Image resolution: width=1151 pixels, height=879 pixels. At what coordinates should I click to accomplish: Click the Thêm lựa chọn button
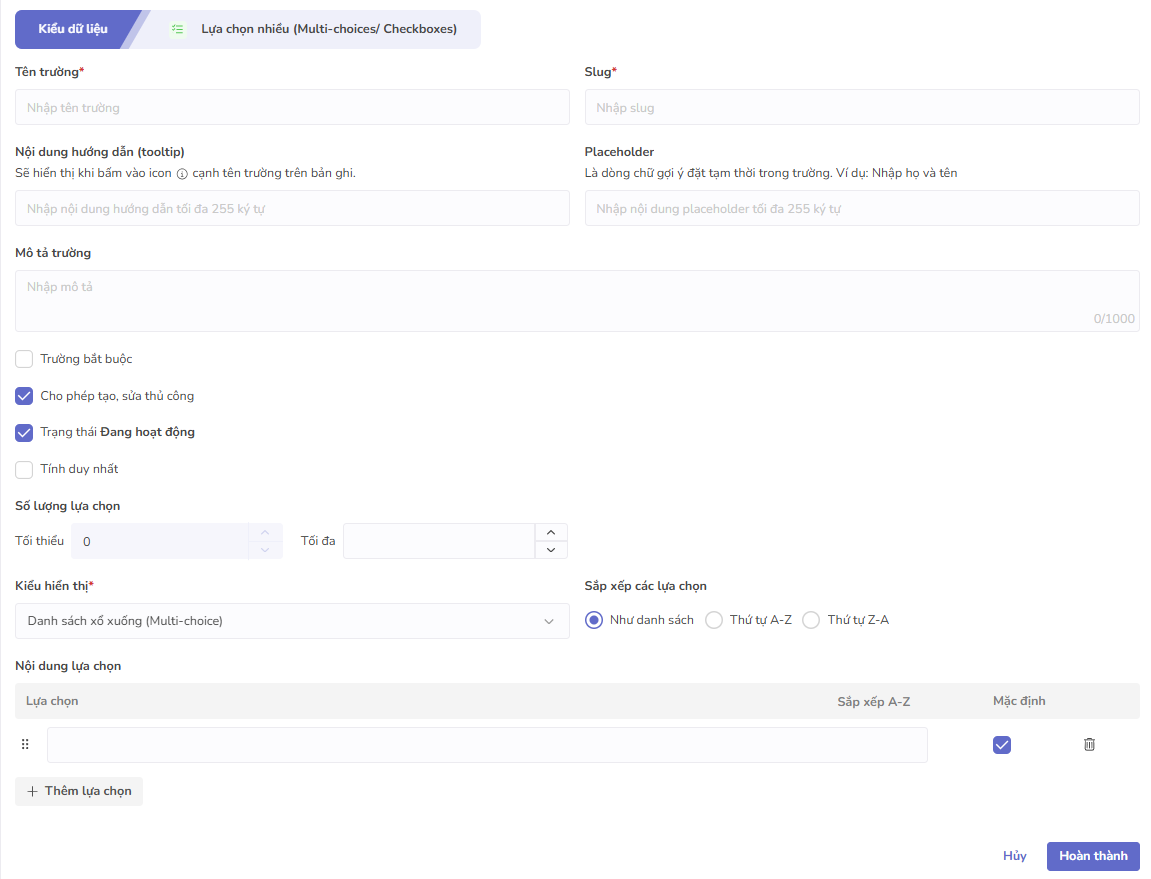pos(79,791)
